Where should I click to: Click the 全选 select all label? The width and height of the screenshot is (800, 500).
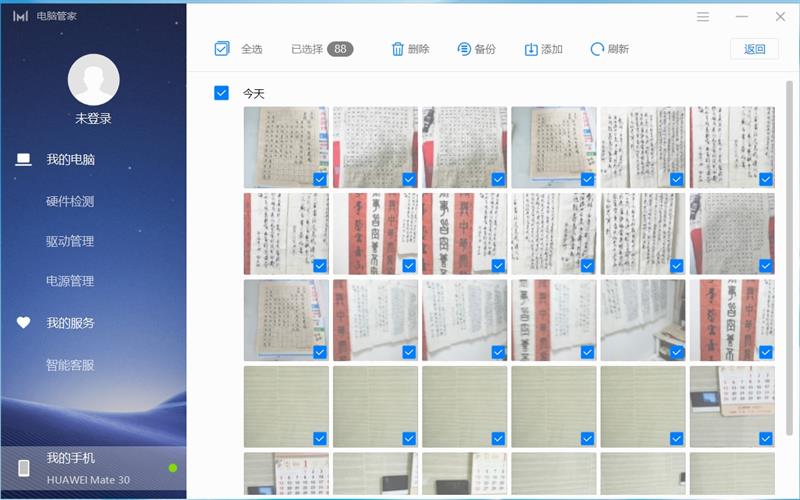click(252, 49)
